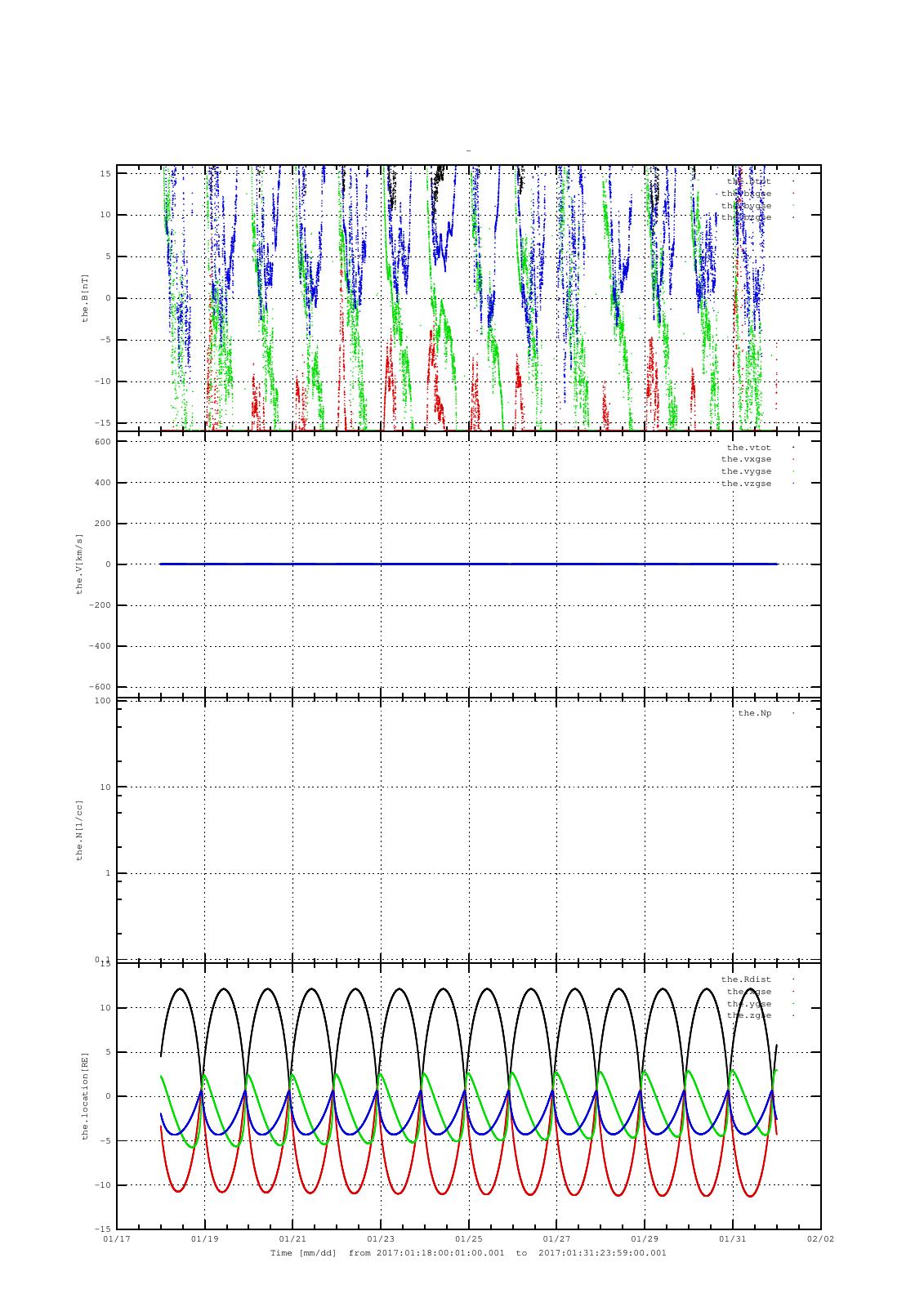Select the -200 velocity tick label

pyautogui.click(x=100, y=605)
